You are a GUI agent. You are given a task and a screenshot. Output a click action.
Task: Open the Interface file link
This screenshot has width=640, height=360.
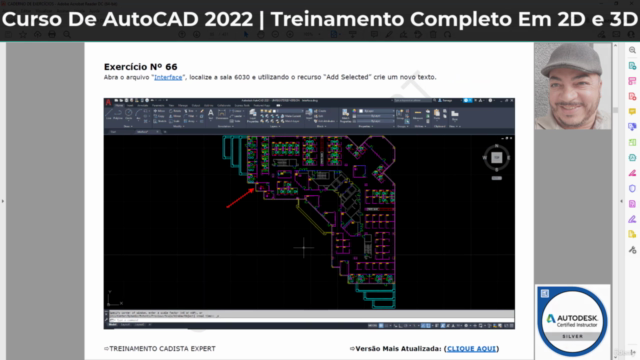click(168, 77)
